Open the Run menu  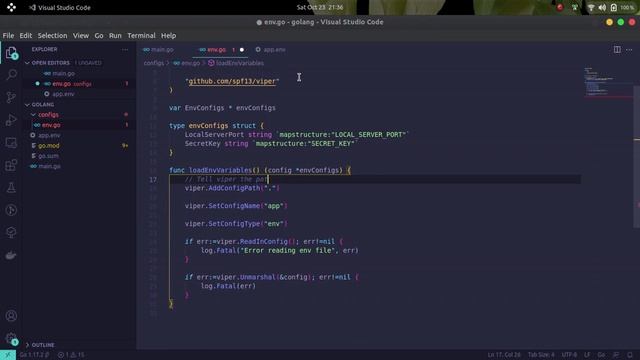click(x=115, y=36)
